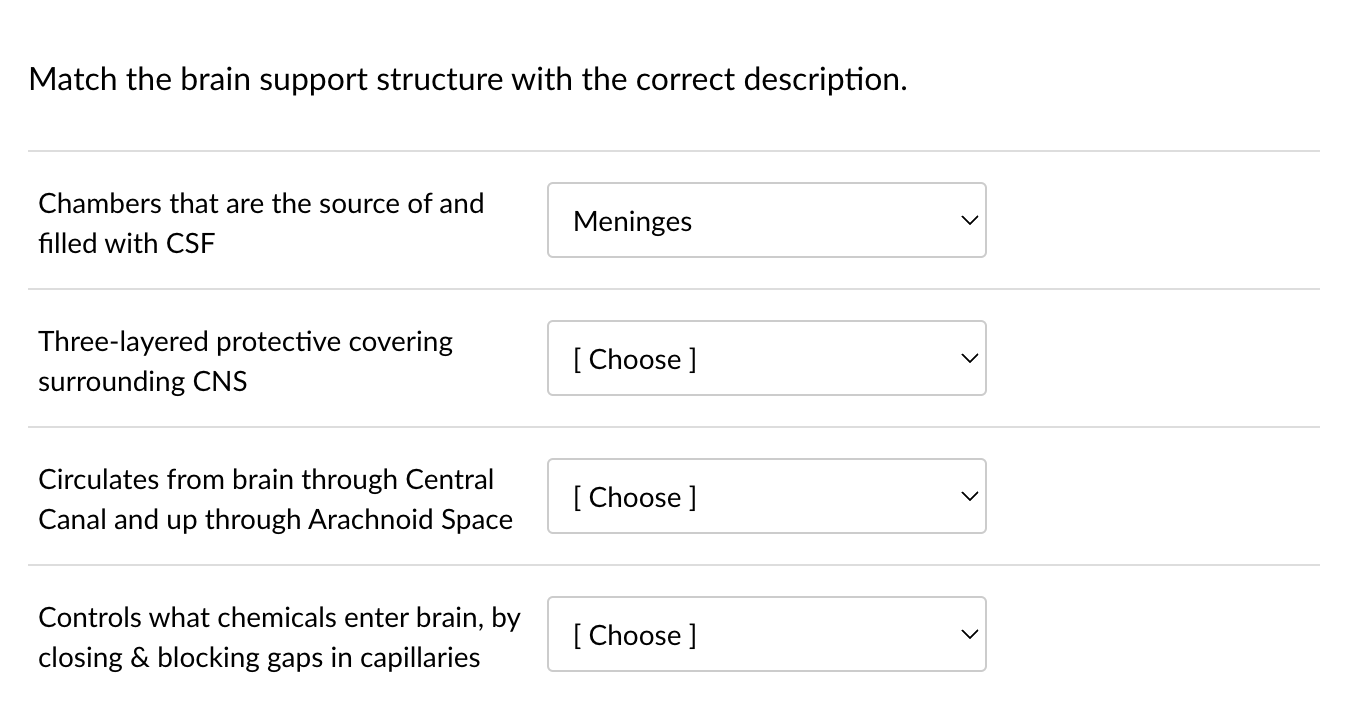This screenshot has height=728, width=1350.
Task: Click the Choose placeholder beside capillaries question
Action: pos(634,635)
